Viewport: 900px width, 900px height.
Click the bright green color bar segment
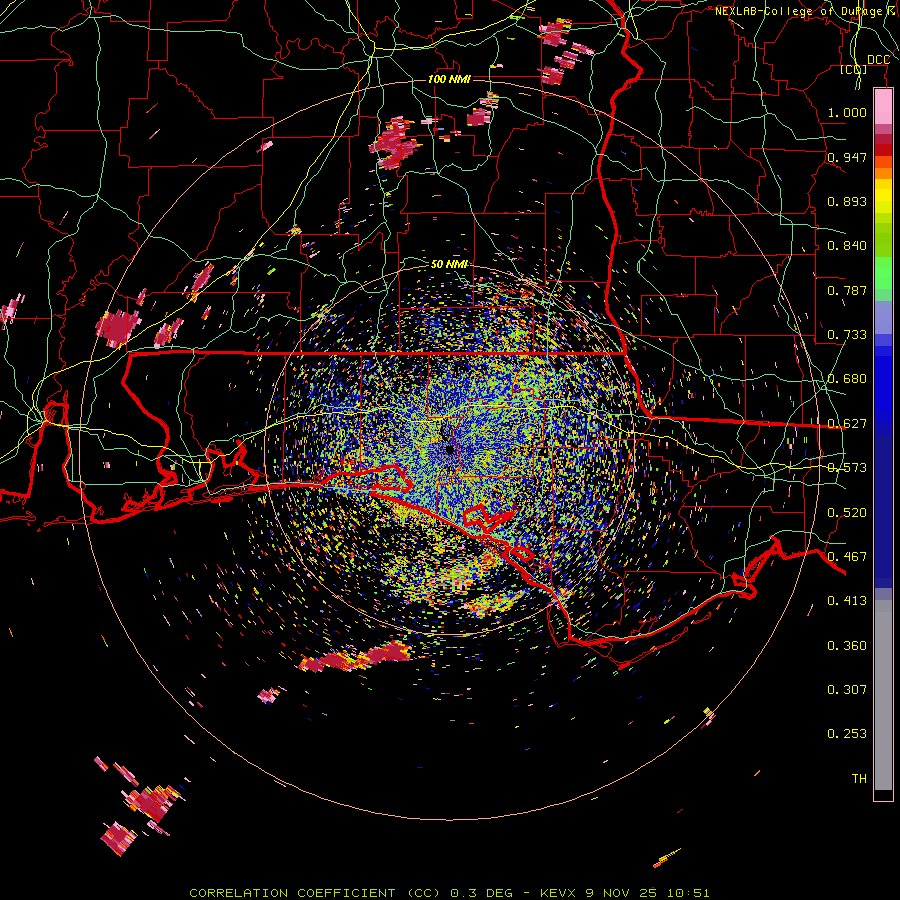883,273
